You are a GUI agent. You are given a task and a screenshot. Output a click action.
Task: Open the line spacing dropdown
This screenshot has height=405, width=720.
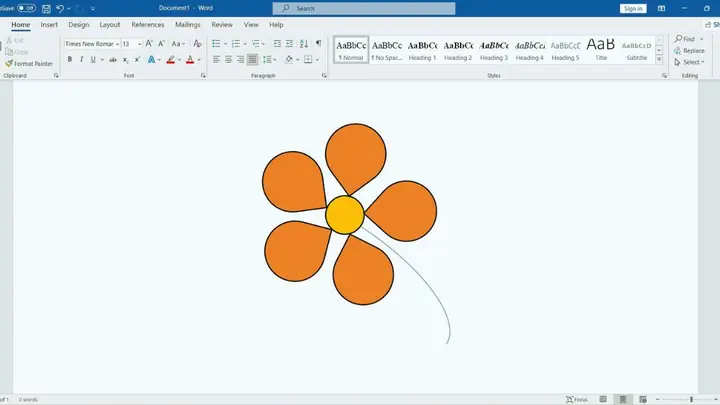tap(270, 60)
